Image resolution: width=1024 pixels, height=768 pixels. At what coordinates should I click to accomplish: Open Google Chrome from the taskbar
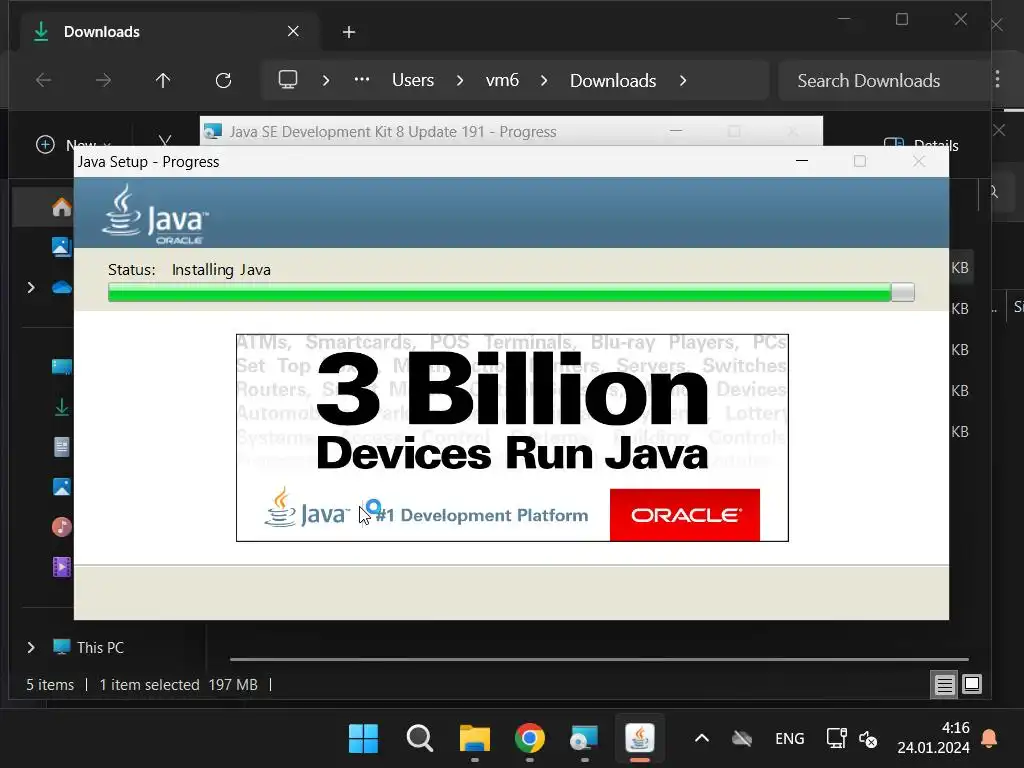click(530, 739)
